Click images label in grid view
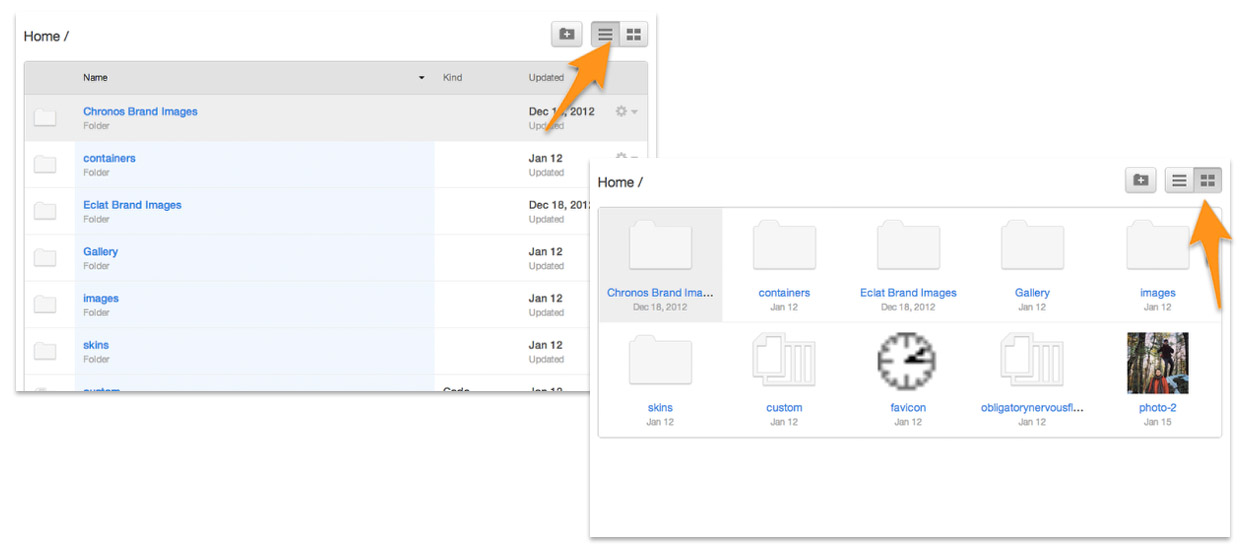1246x552 pixels. [1158, 293]
